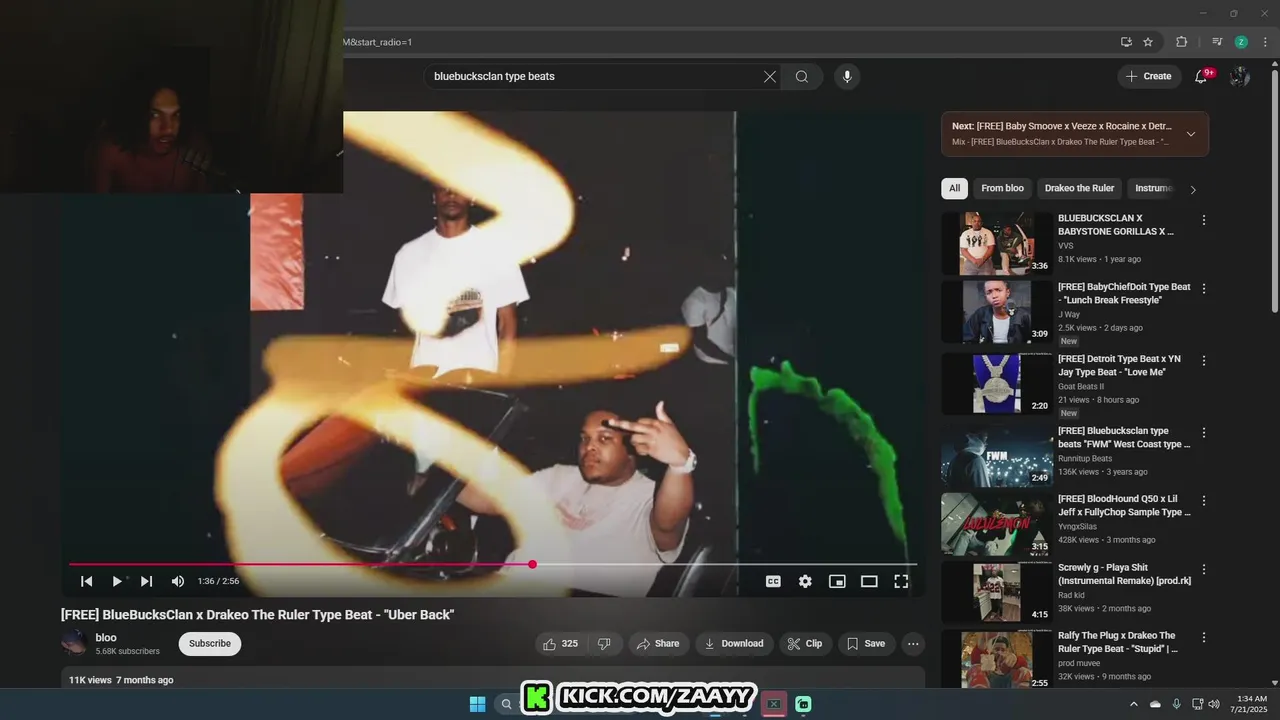
Task: Switch to theater mode
Action: point(869,581)
